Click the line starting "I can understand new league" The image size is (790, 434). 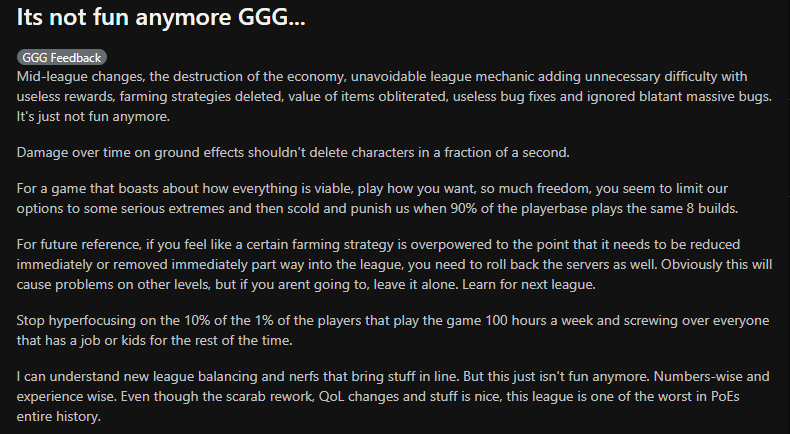click(393, 377)
